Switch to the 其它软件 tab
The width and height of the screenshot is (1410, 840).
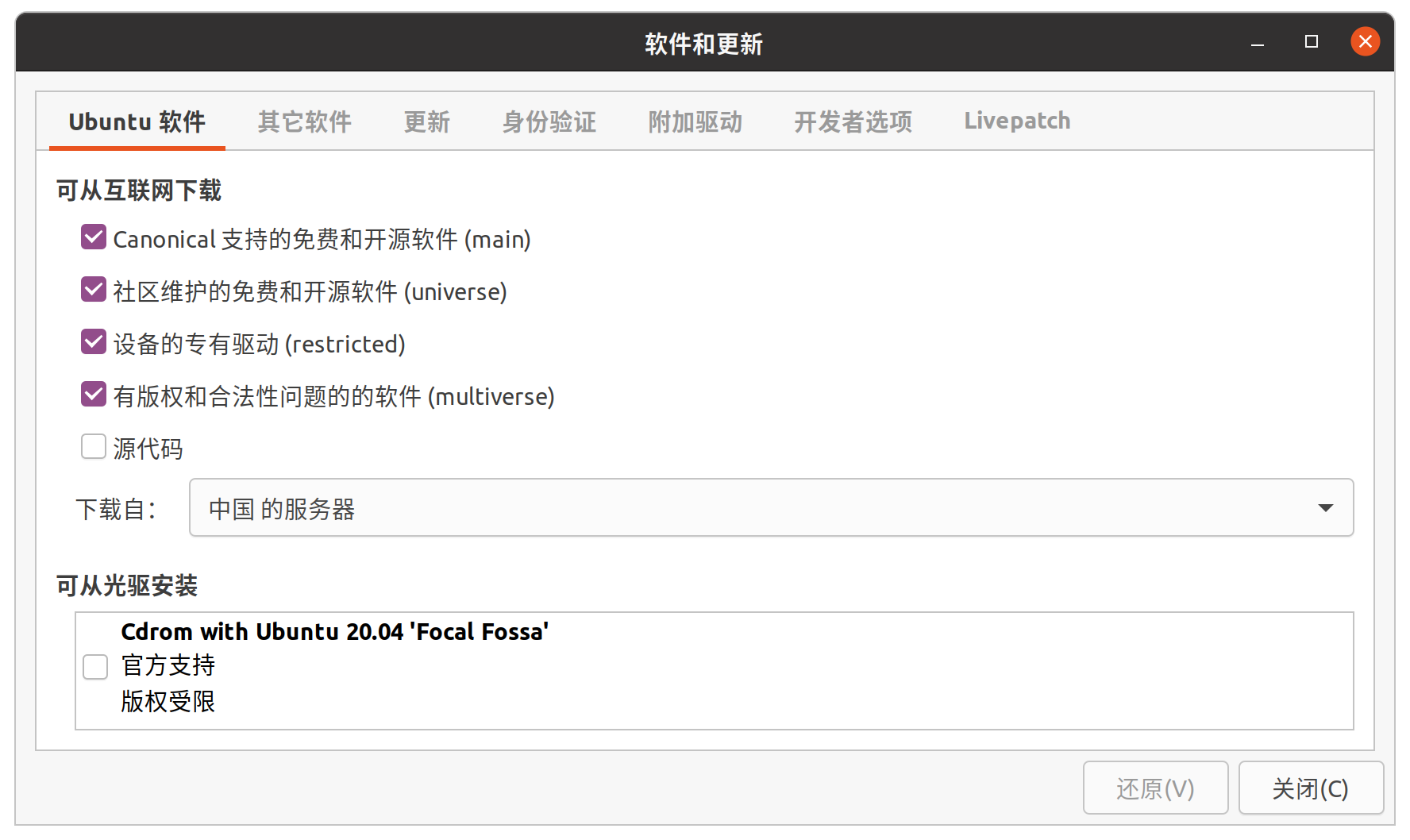click(303, 121)
